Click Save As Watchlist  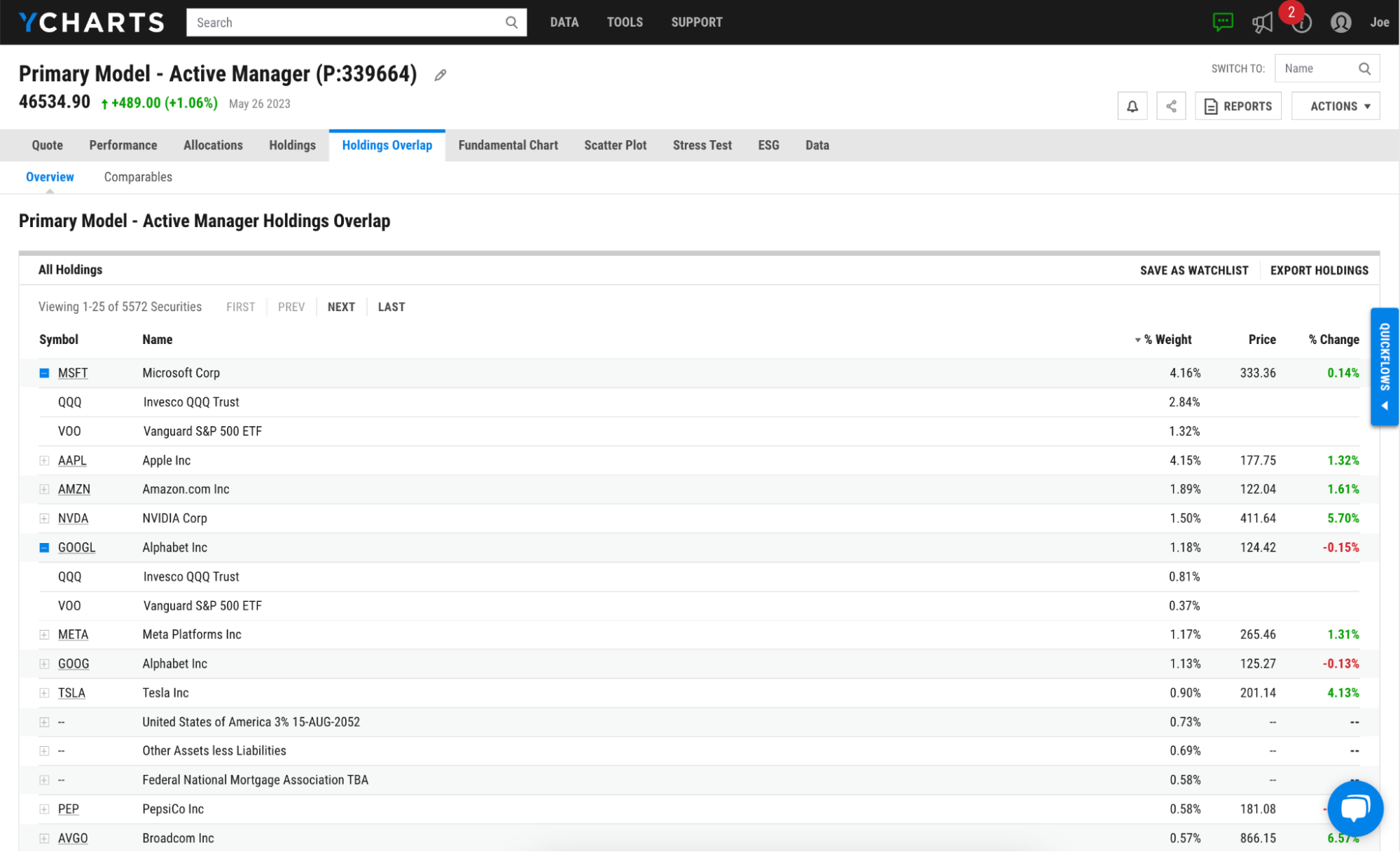(1194, 270)
